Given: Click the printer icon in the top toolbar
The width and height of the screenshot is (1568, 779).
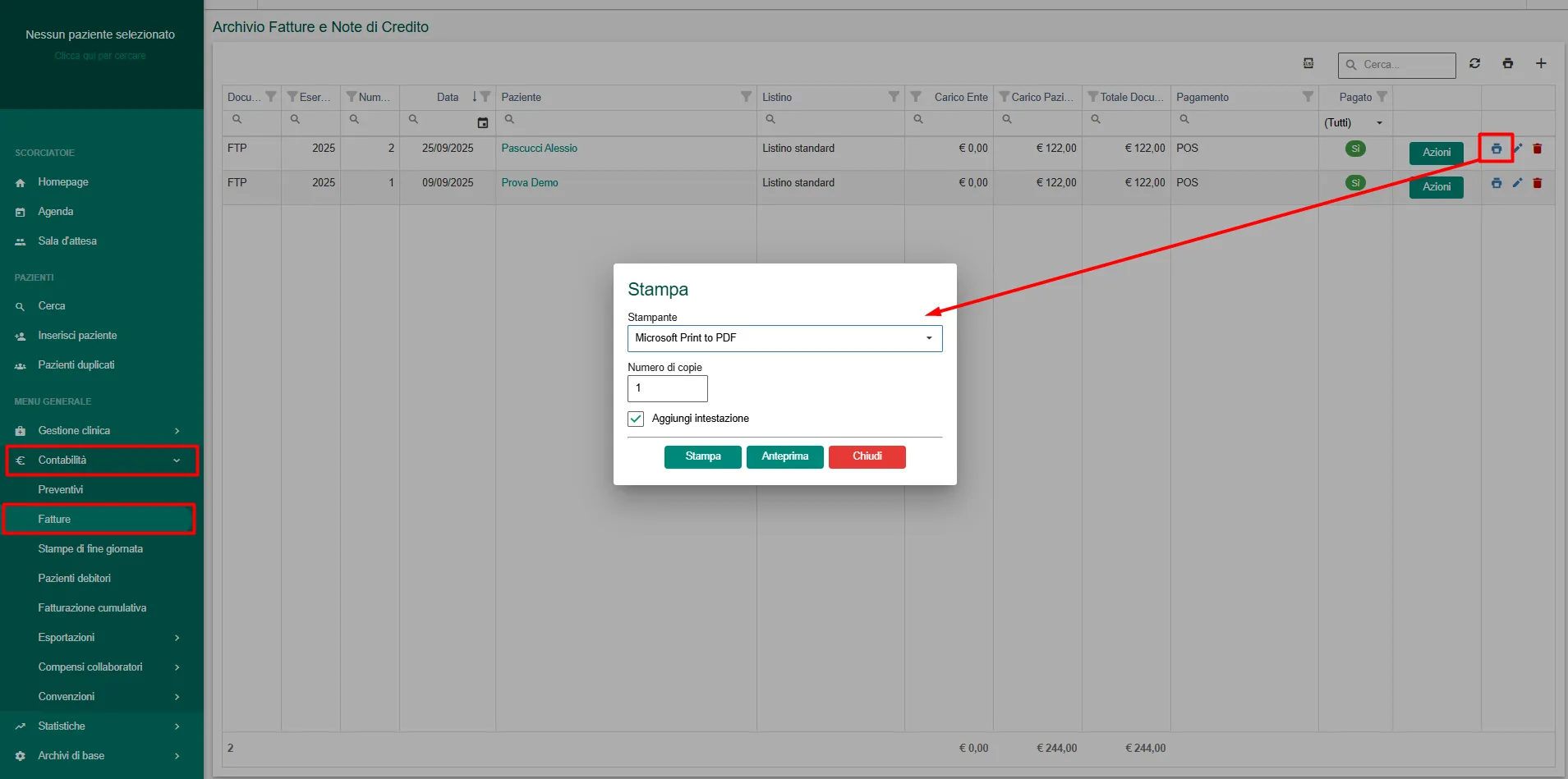Looking at the screenshot, I should point(1507,63).
